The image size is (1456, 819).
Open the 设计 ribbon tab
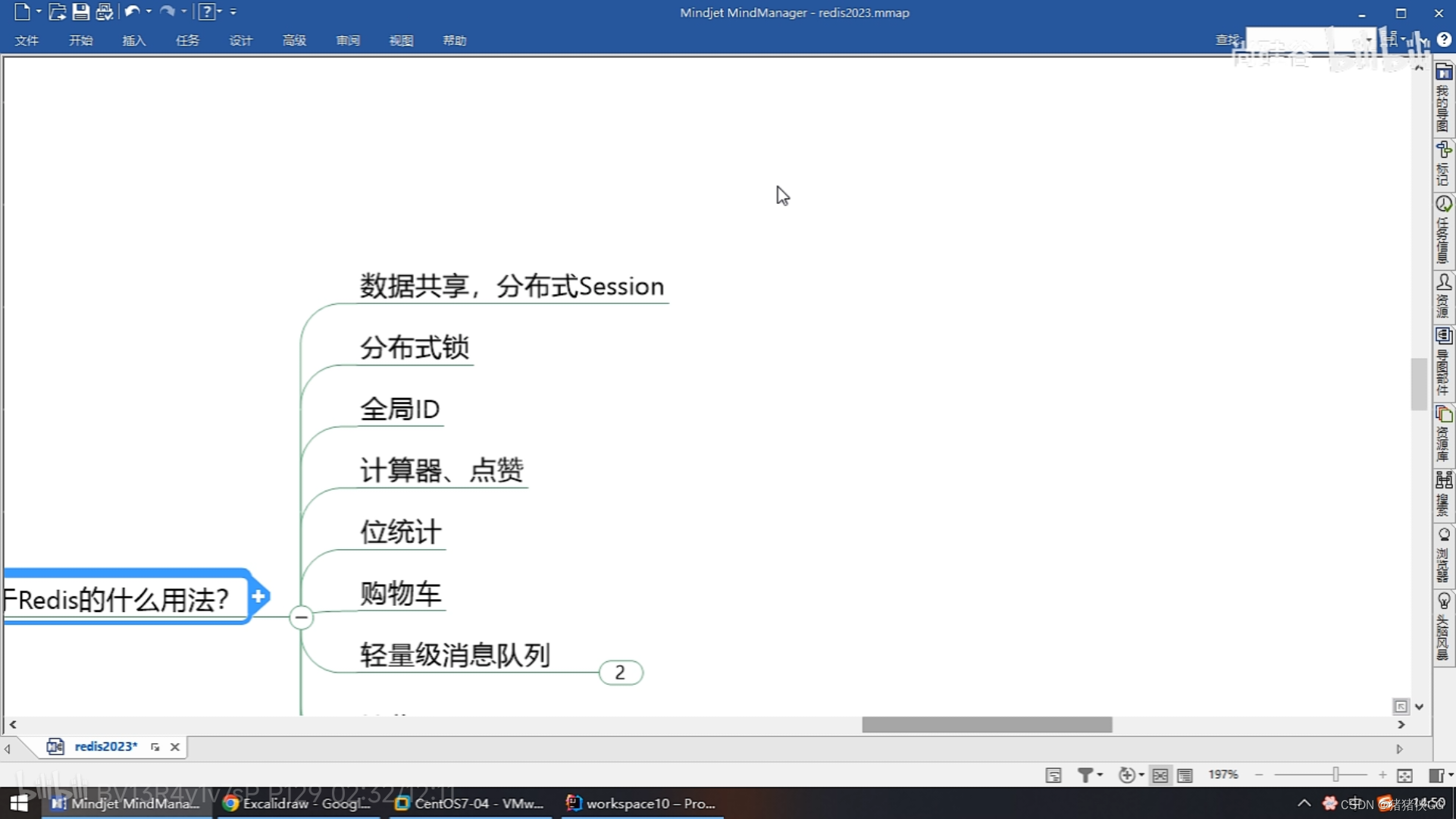240,40
